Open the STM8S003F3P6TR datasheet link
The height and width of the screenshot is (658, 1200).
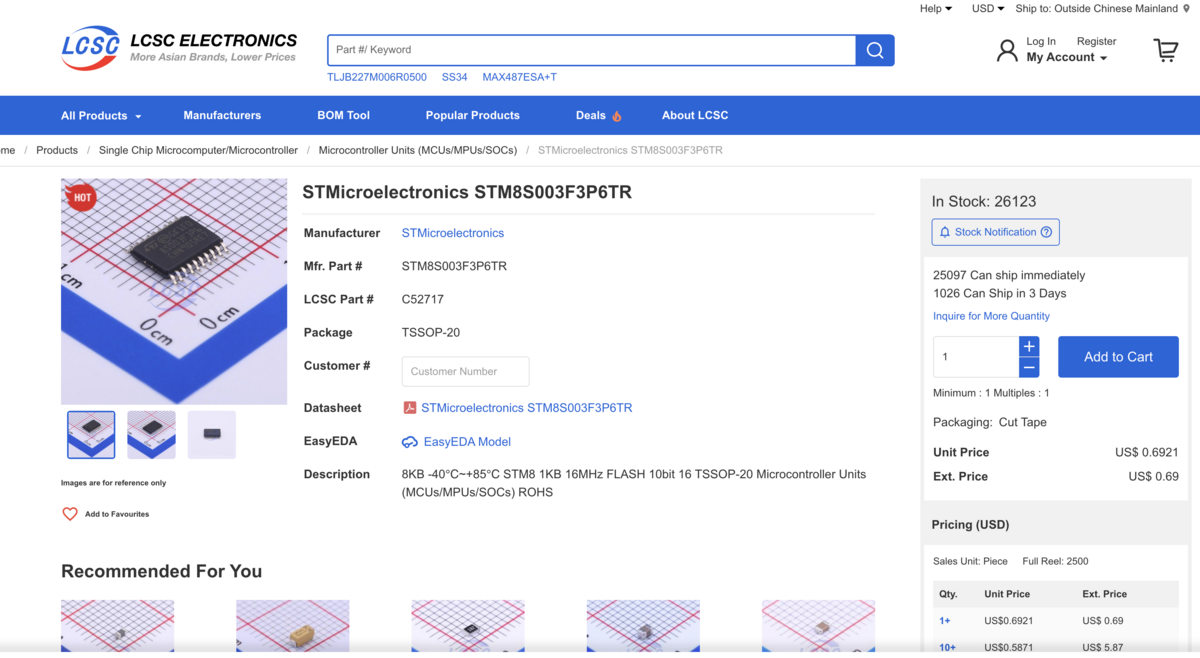coord(526,408)
